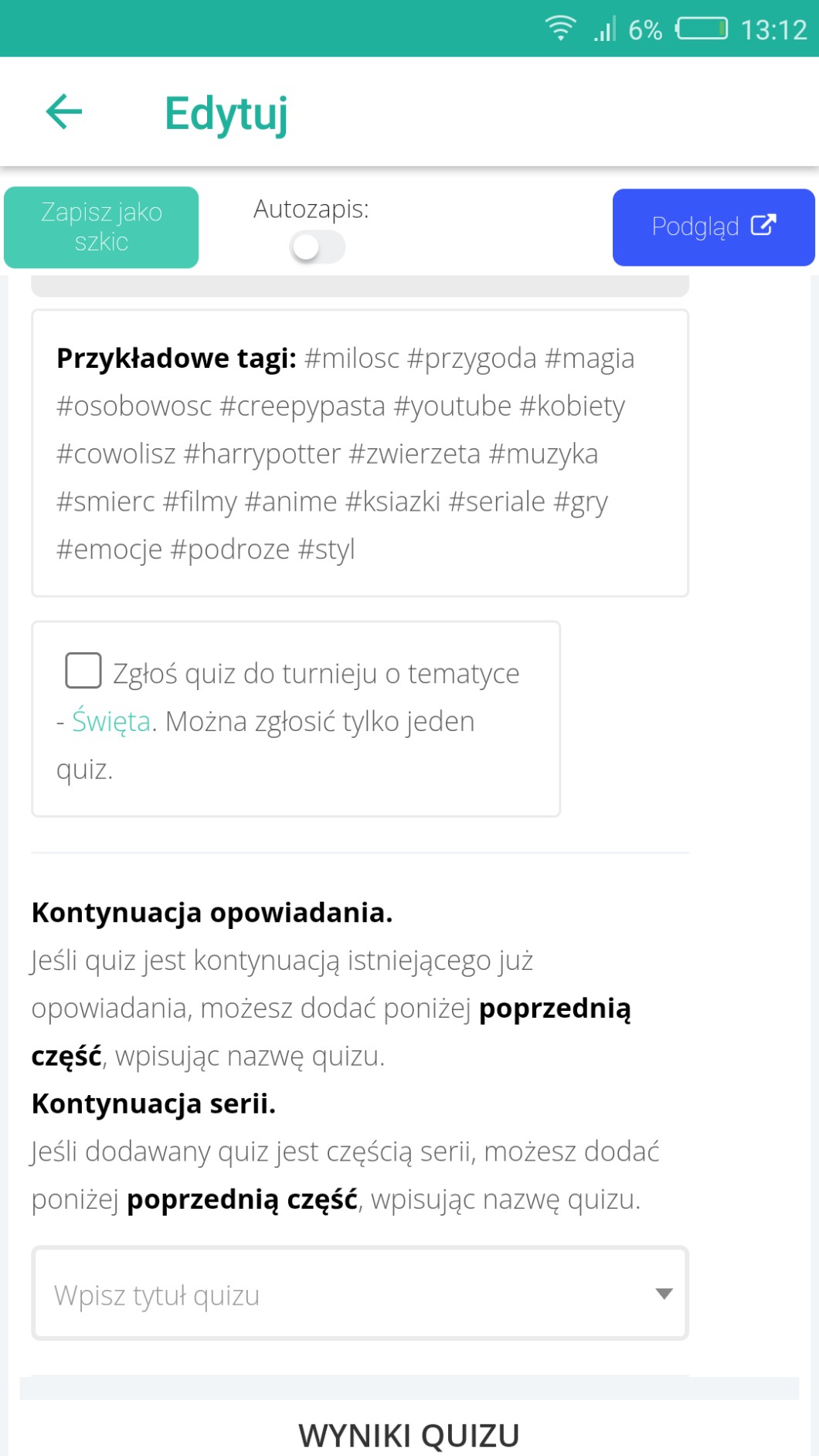Tap the back arrow icon
819x1456 pixels.
pyautogui.click(x=64, y=112)
